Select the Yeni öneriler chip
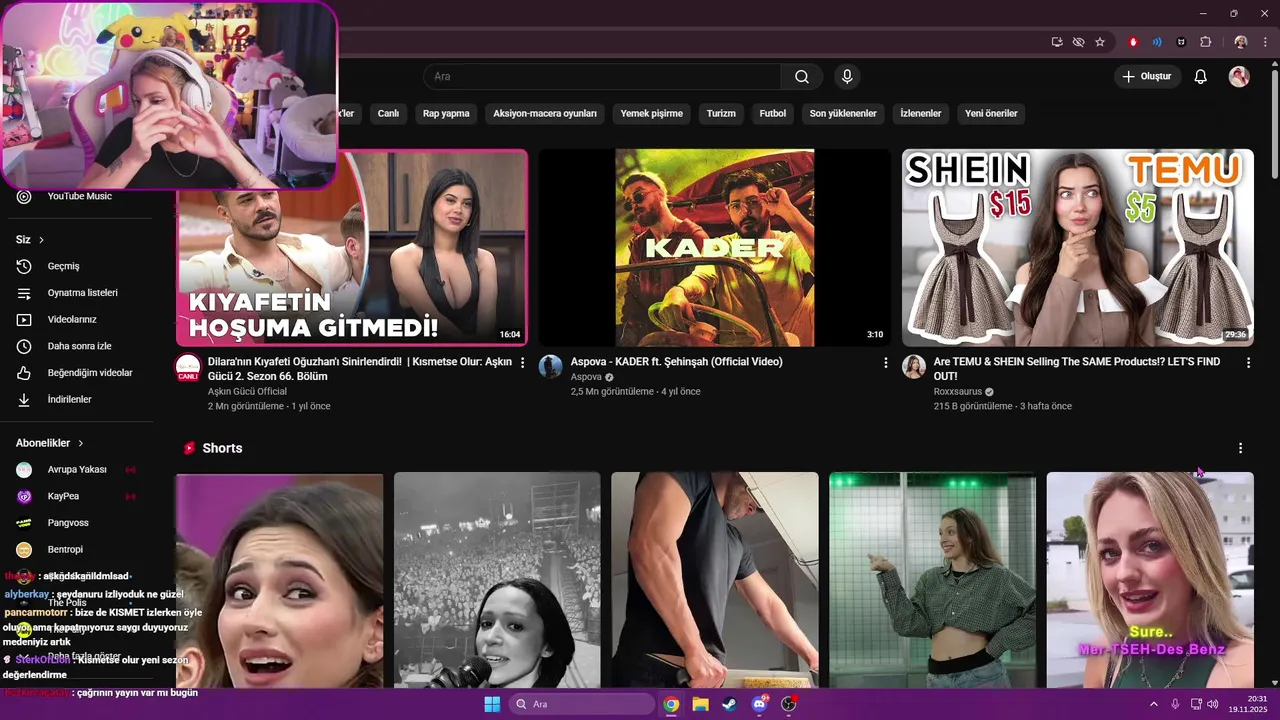1280x720 pixels. [991, 114]
